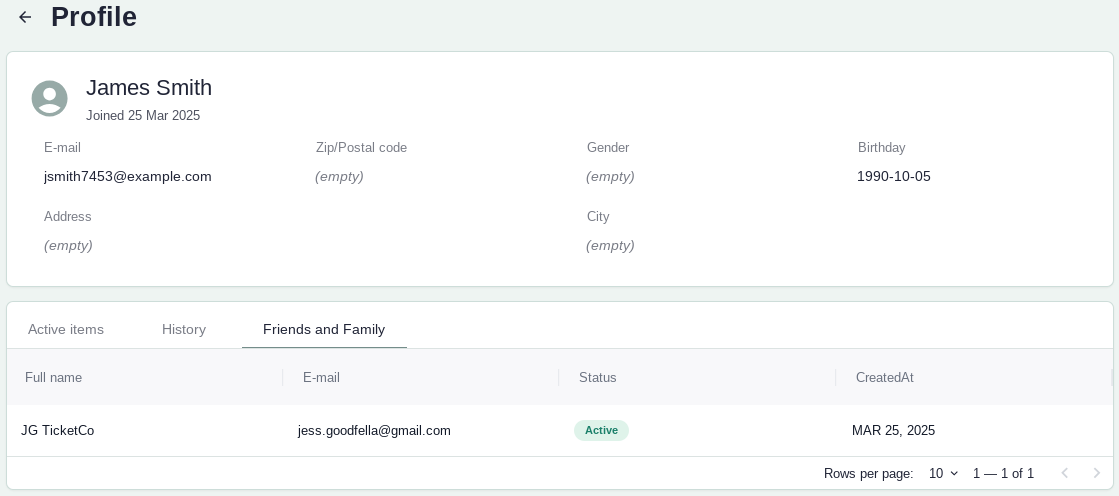This screenshot has width=1119, height=496.
Task: Click the CreatedAt column header
Action: 884,377
